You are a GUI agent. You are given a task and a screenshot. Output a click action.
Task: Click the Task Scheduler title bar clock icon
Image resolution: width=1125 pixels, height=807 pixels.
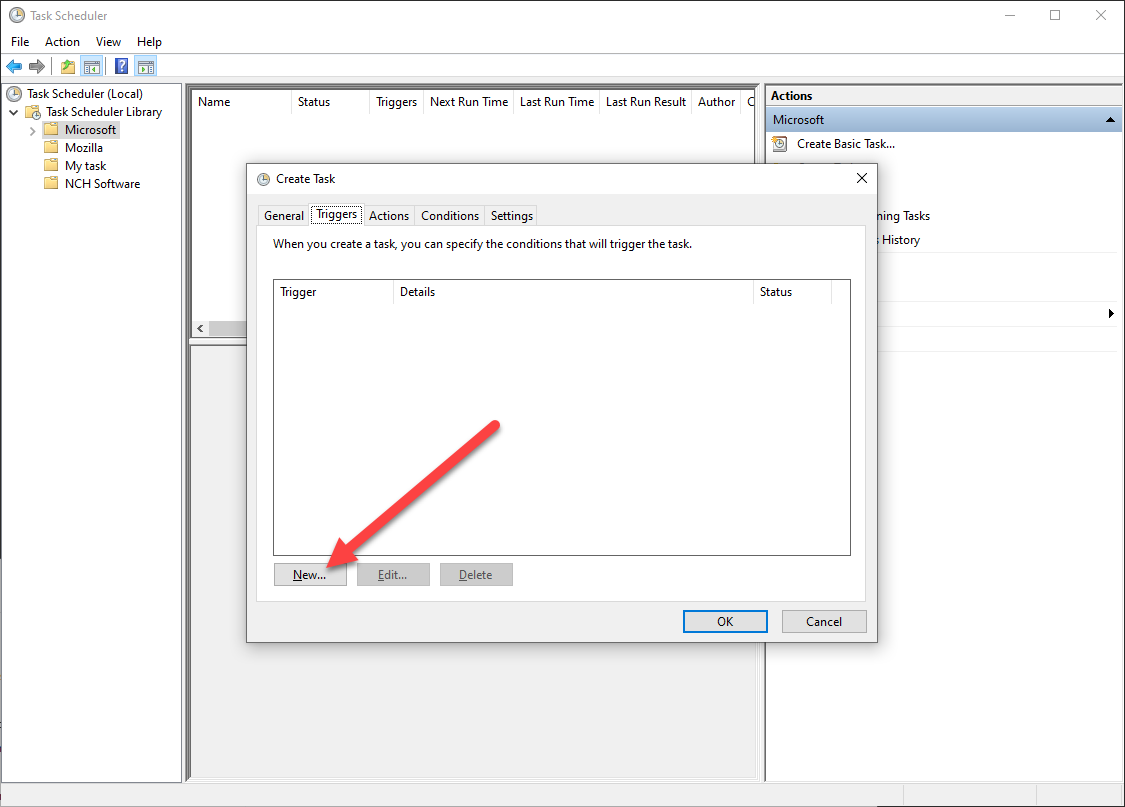tap(17, 15)
